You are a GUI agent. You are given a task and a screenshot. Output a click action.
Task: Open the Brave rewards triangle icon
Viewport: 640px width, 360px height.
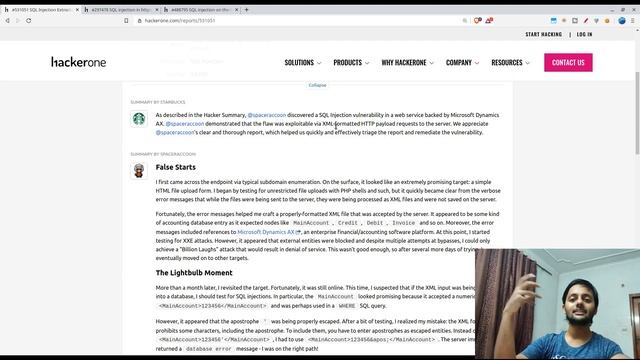click(489, 20)
